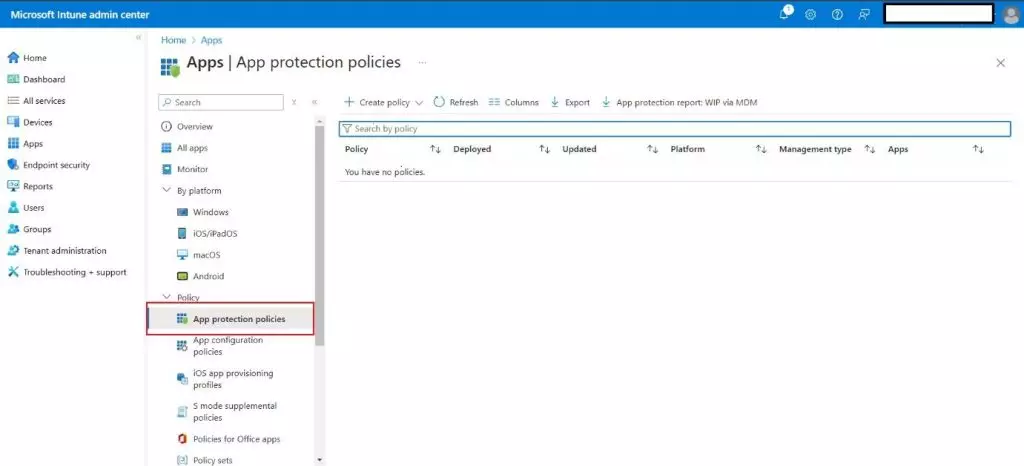Collapse the Policy section
Screen dimensions: 1024x466
(x=167, y=297)
